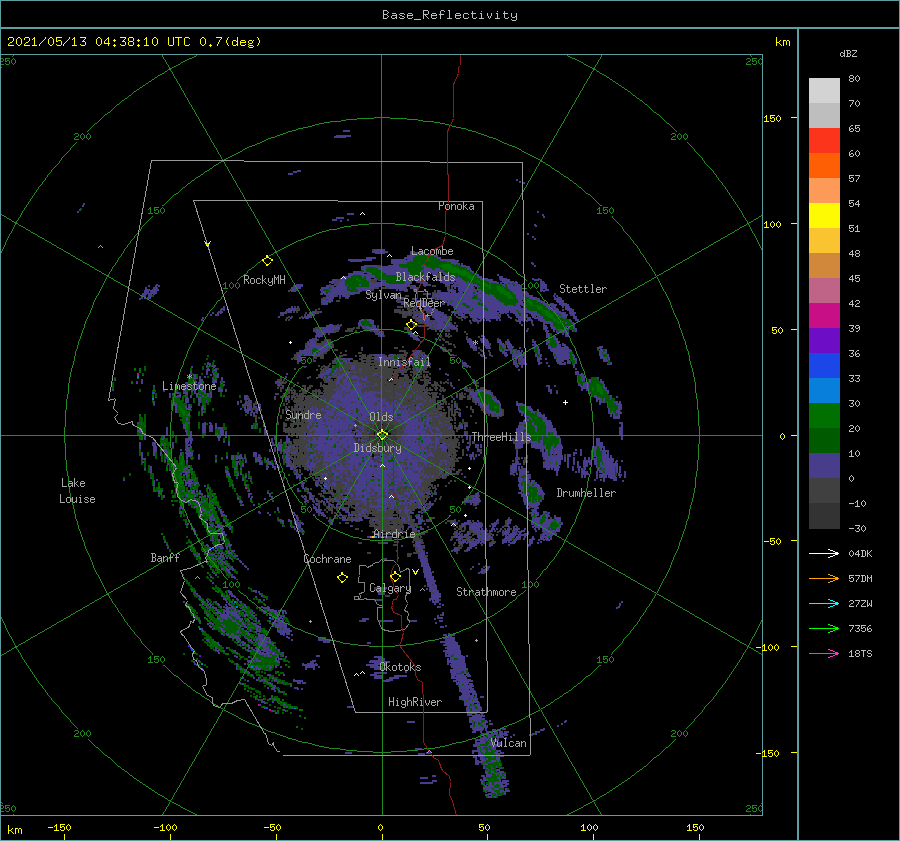The height and width of the screenshot is (841, 900).
Task: Click the 18TS legend label text
Action: 860,653
